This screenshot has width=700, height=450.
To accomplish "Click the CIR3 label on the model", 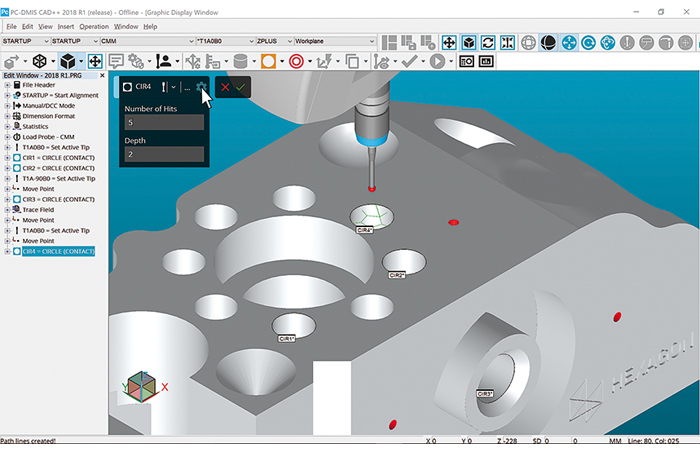I will (x=485, y=394).
